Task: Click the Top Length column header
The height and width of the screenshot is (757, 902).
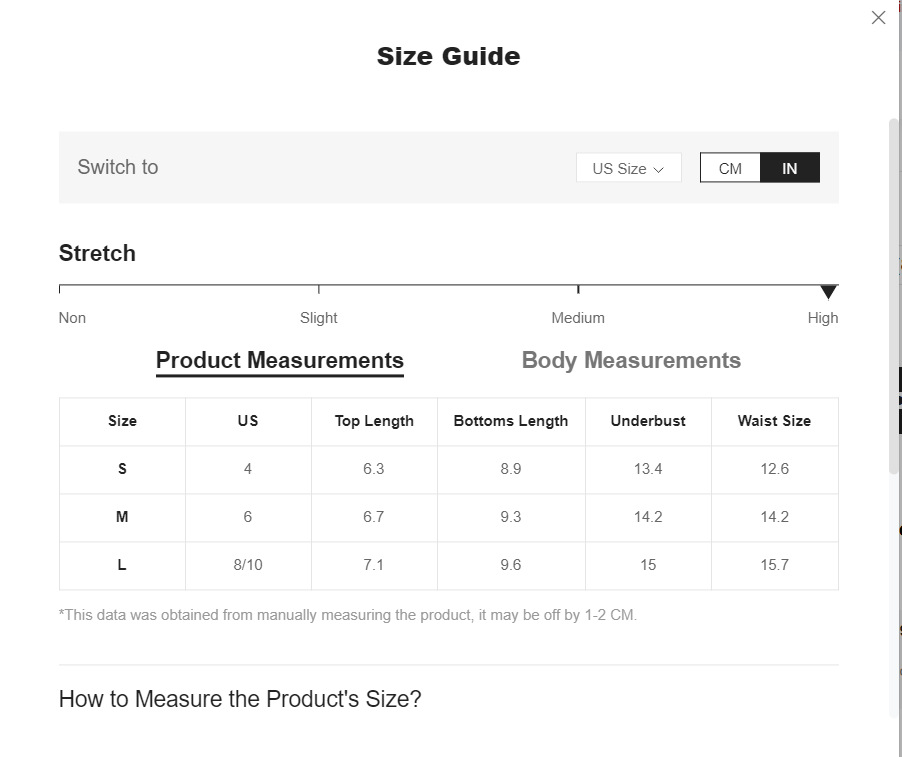Action: (x=374, y=421)
